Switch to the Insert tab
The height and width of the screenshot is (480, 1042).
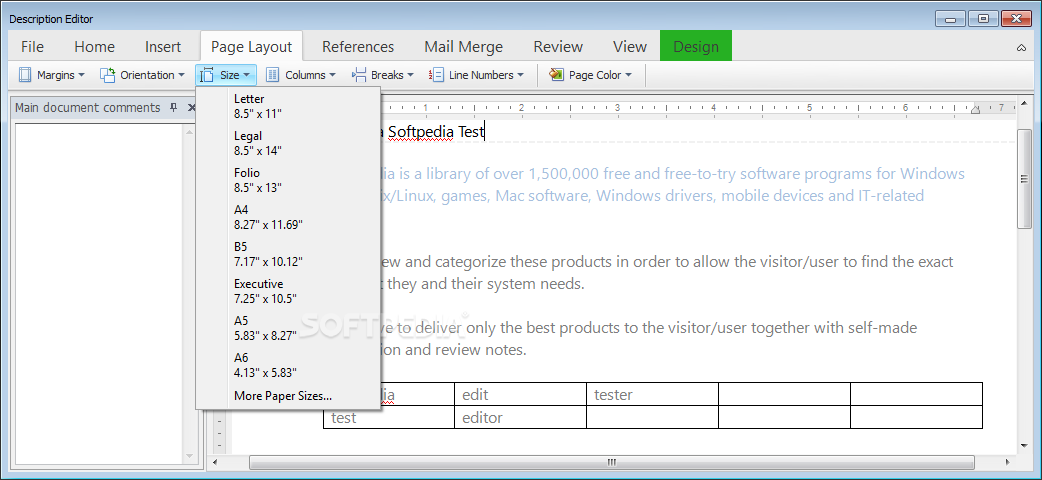[x=163, y=47]
